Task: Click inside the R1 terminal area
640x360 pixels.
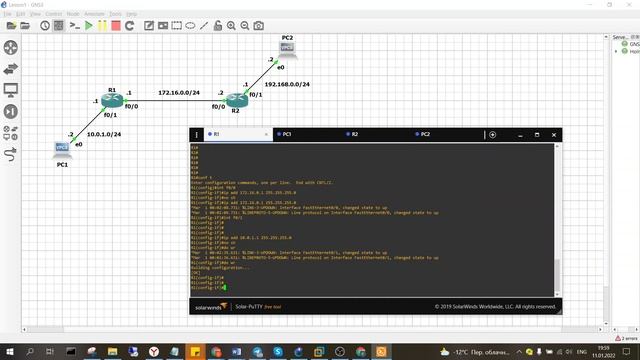Action: 371,220
